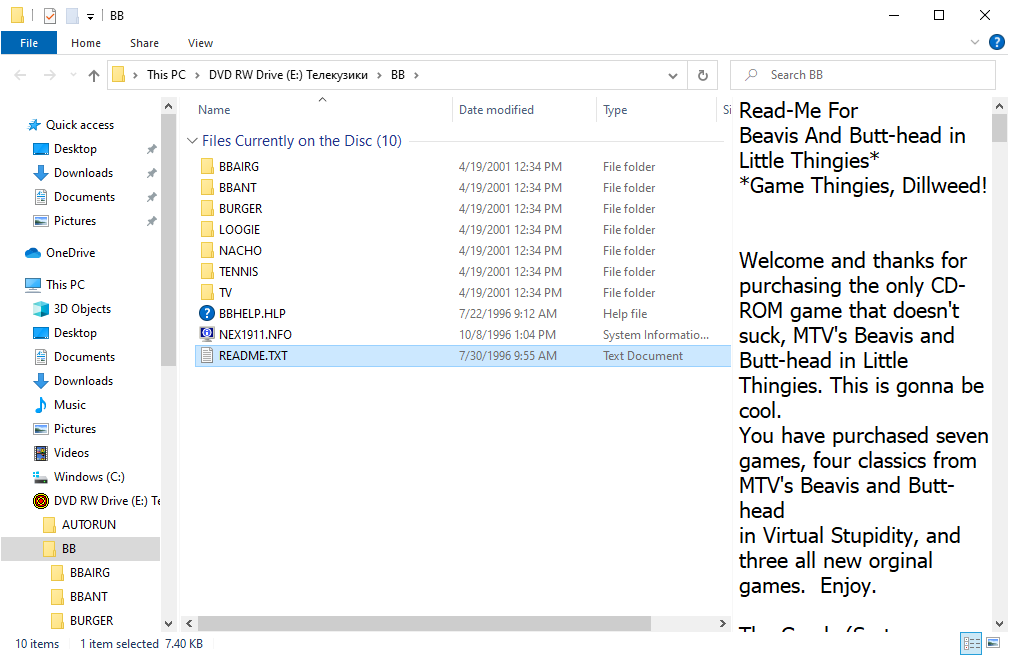Refresh the BB folder view

pos(703,75)
